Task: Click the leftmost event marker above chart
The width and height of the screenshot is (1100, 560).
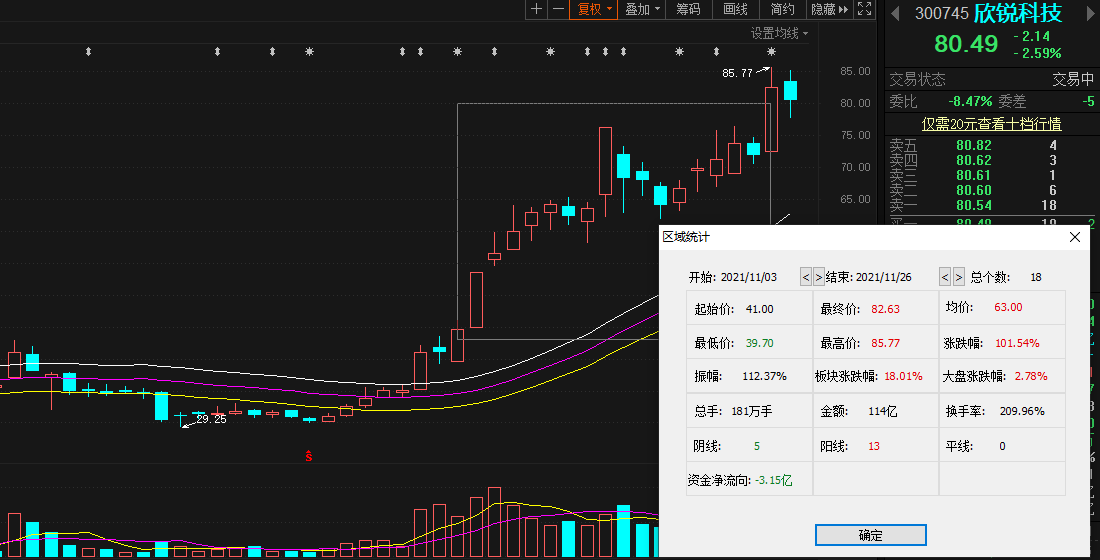Action: click(x=88, y=51)
